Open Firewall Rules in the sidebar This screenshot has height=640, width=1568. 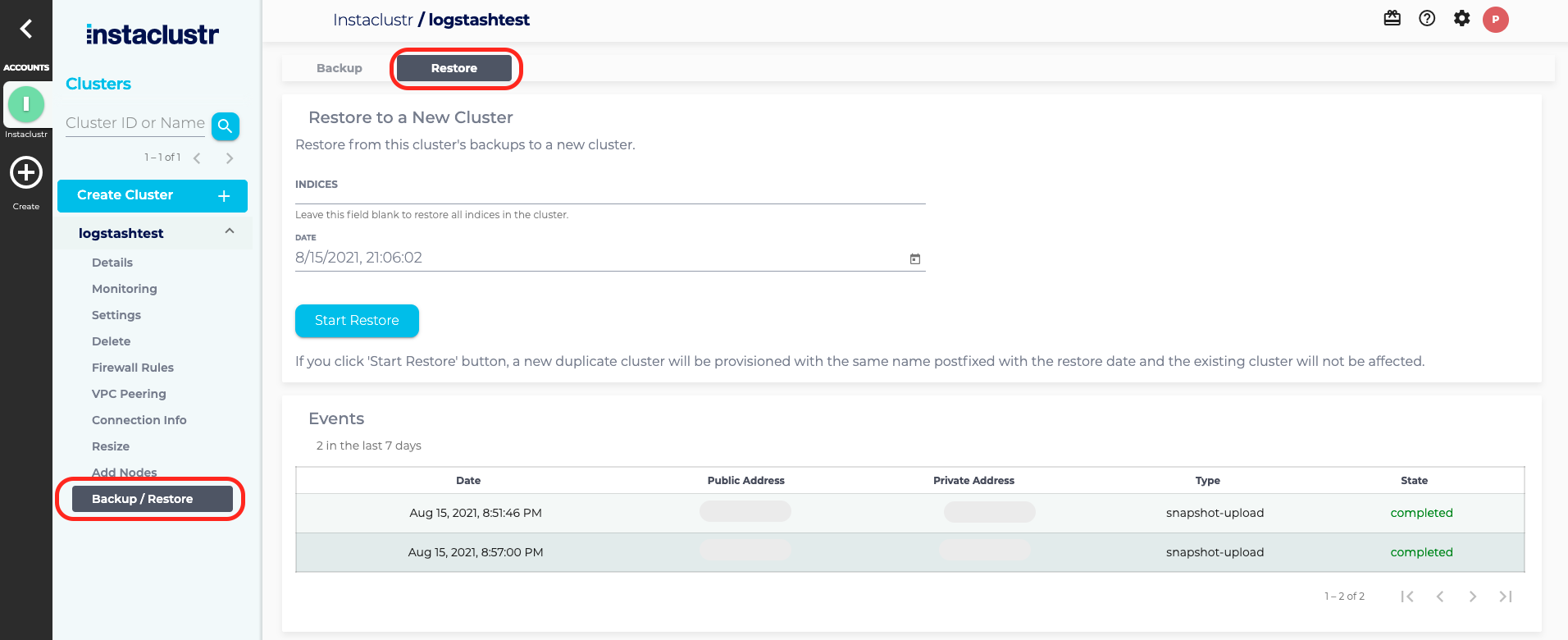(x=133, y=368)
